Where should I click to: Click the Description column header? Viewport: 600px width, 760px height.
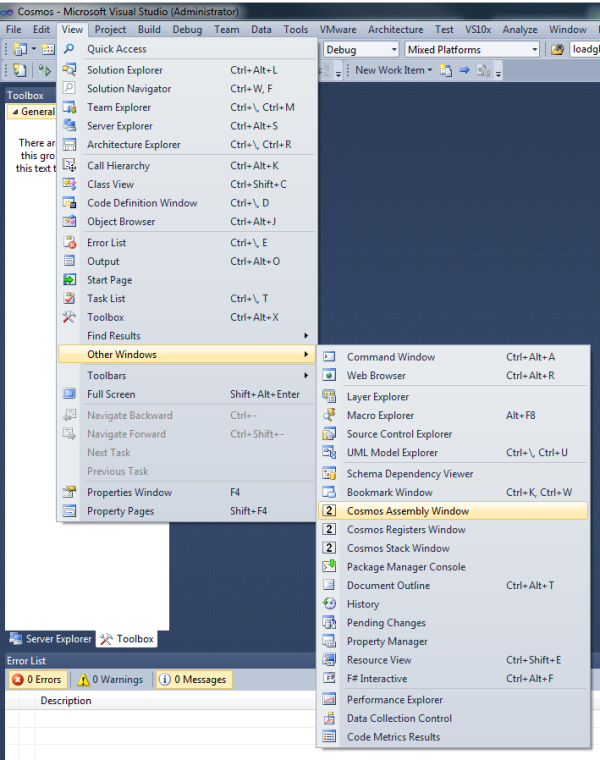pyautogui.click(x=65, y=700)
